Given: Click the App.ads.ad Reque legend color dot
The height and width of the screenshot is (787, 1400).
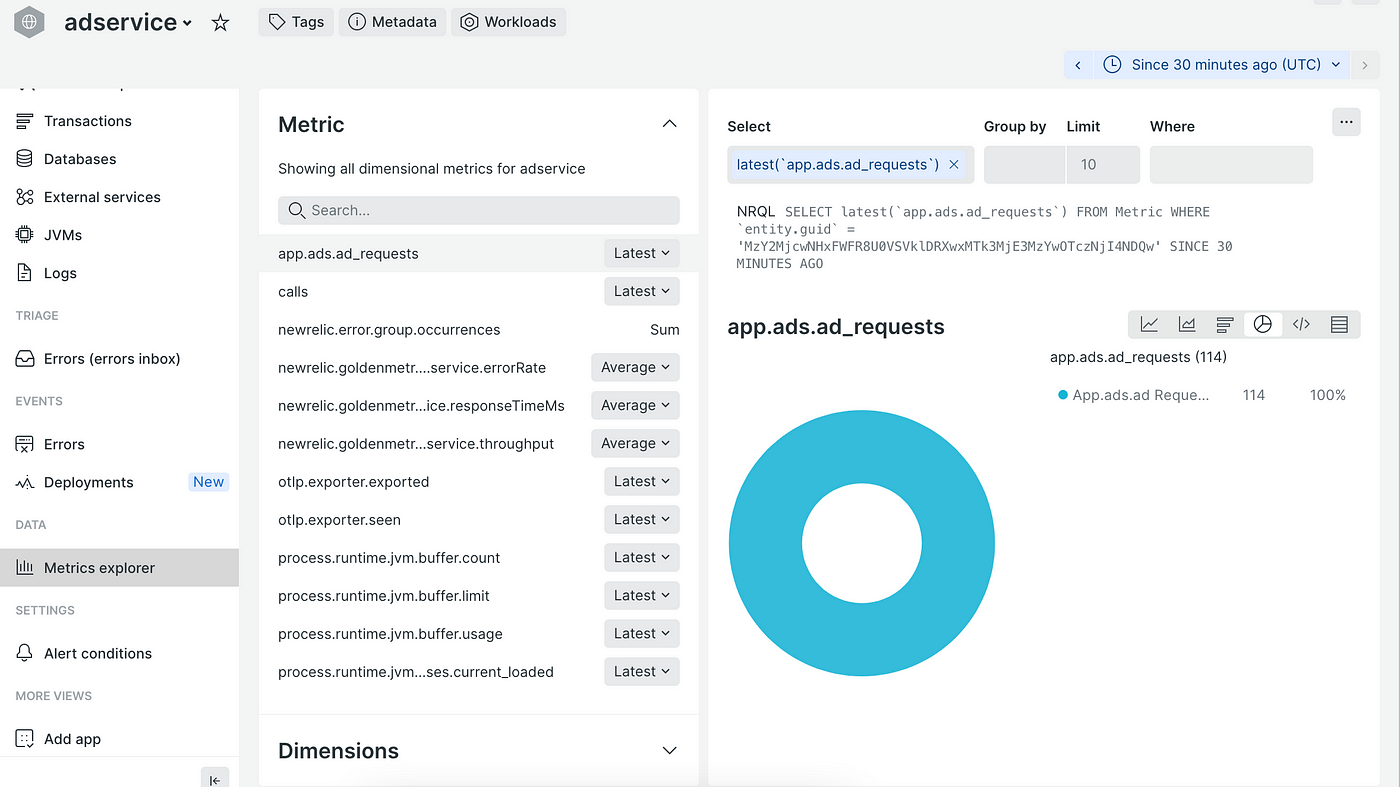Looking at the screenshot, I should (1063, 395).
